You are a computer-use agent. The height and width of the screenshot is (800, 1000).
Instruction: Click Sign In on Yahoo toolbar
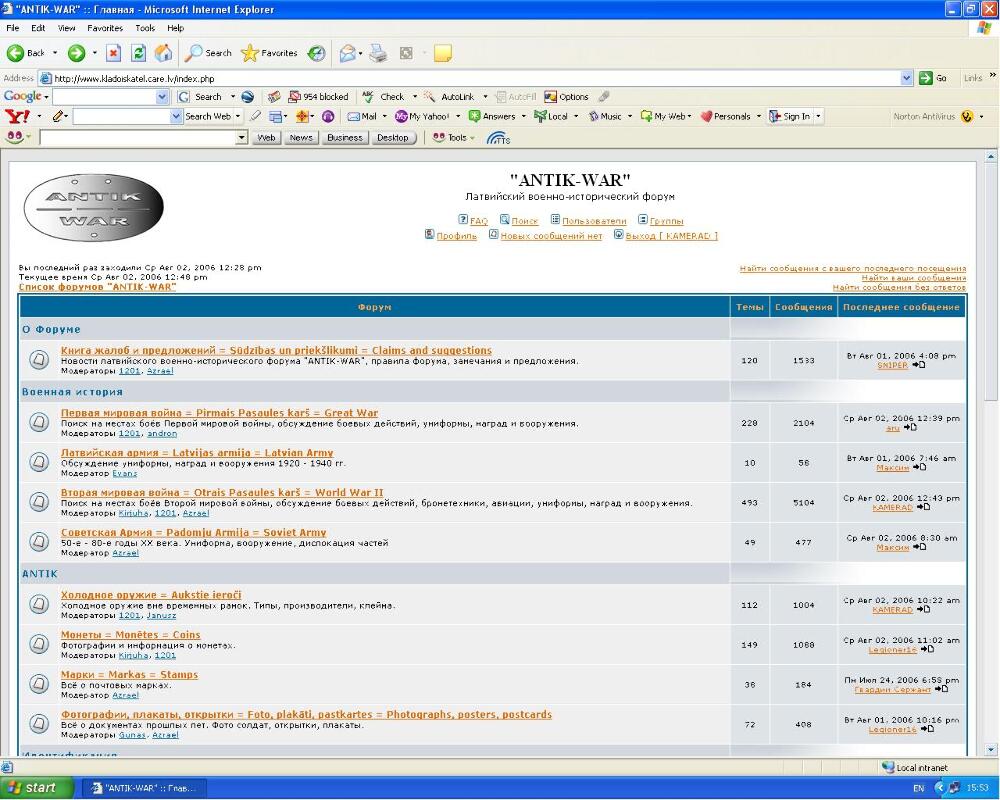[x=790, y=116]
